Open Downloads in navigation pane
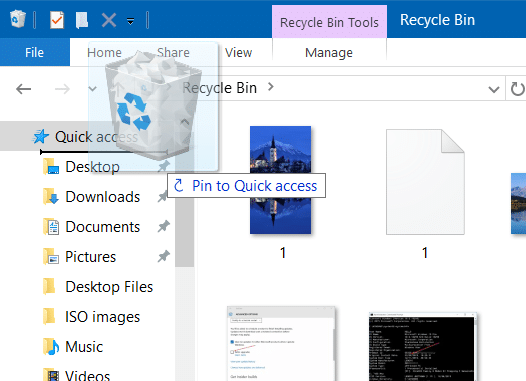The width and height of the screenshot is (526, 381). [x=102, y=197]
